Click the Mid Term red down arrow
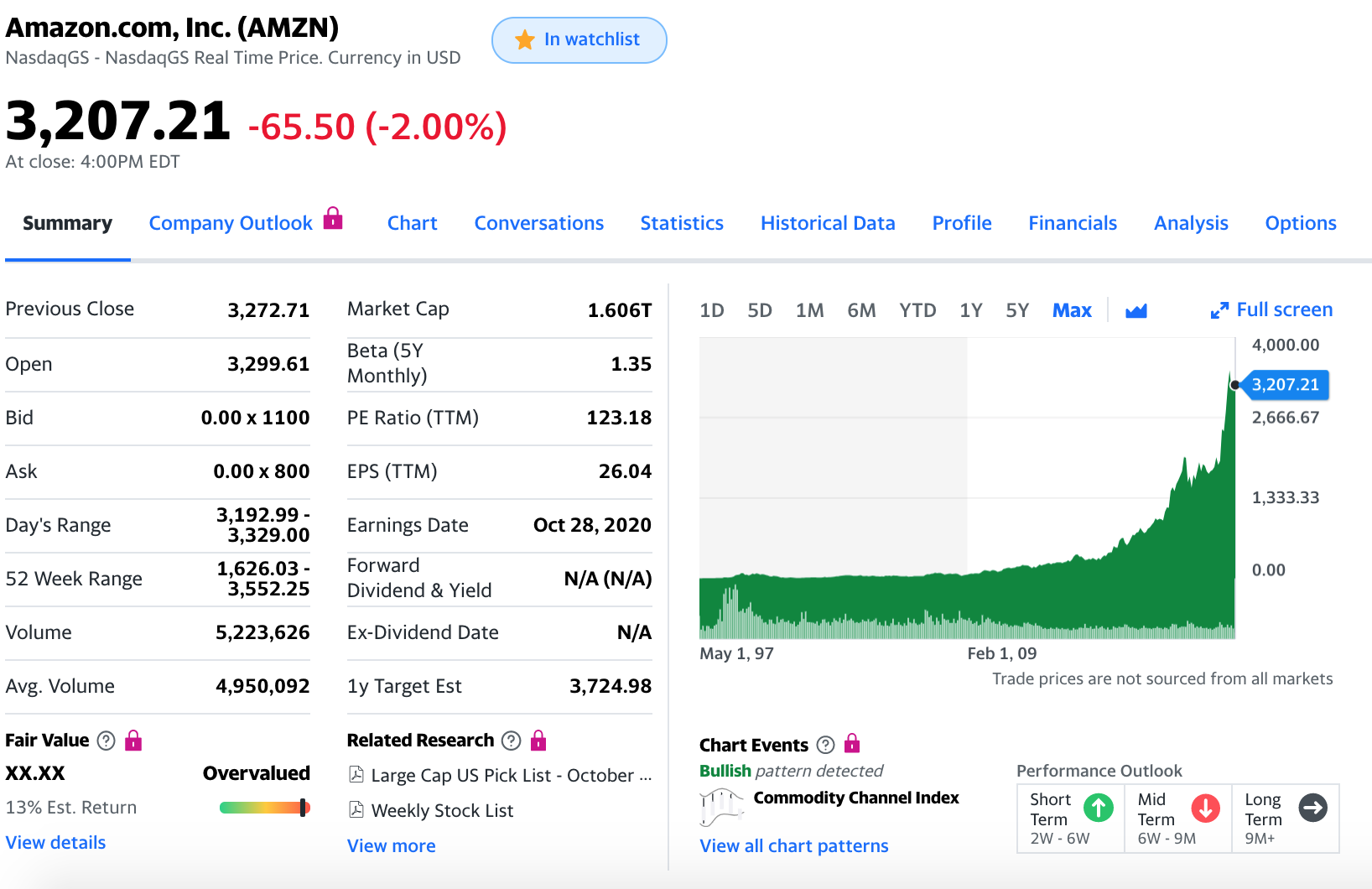 pos(1206,808)
